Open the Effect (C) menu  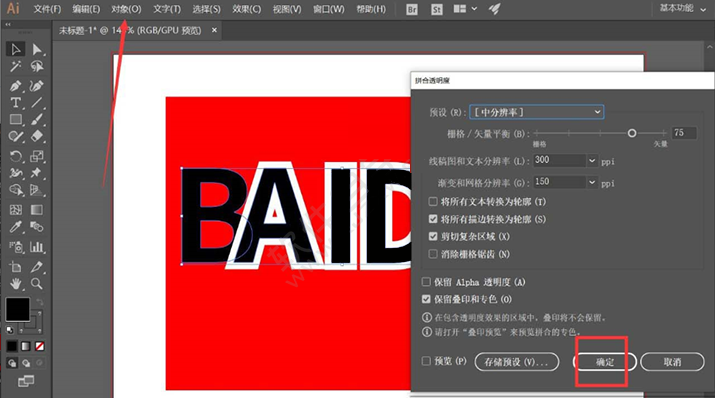(247, 9)
